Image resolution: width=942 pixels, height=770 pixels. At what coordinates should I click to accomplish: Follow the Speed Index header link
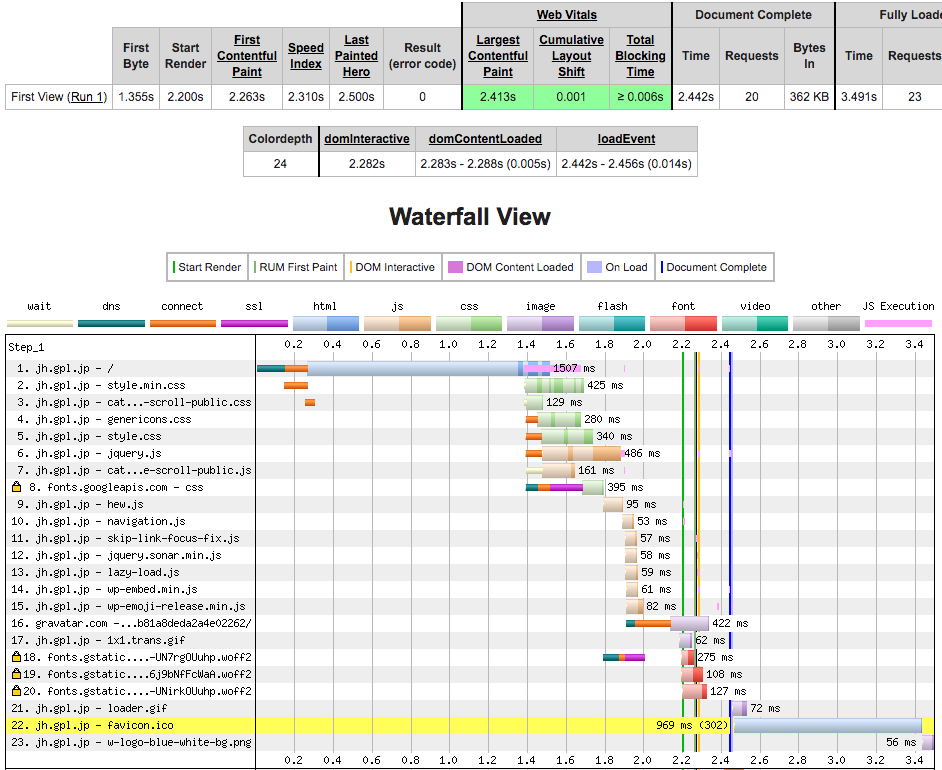pos(306,56)
